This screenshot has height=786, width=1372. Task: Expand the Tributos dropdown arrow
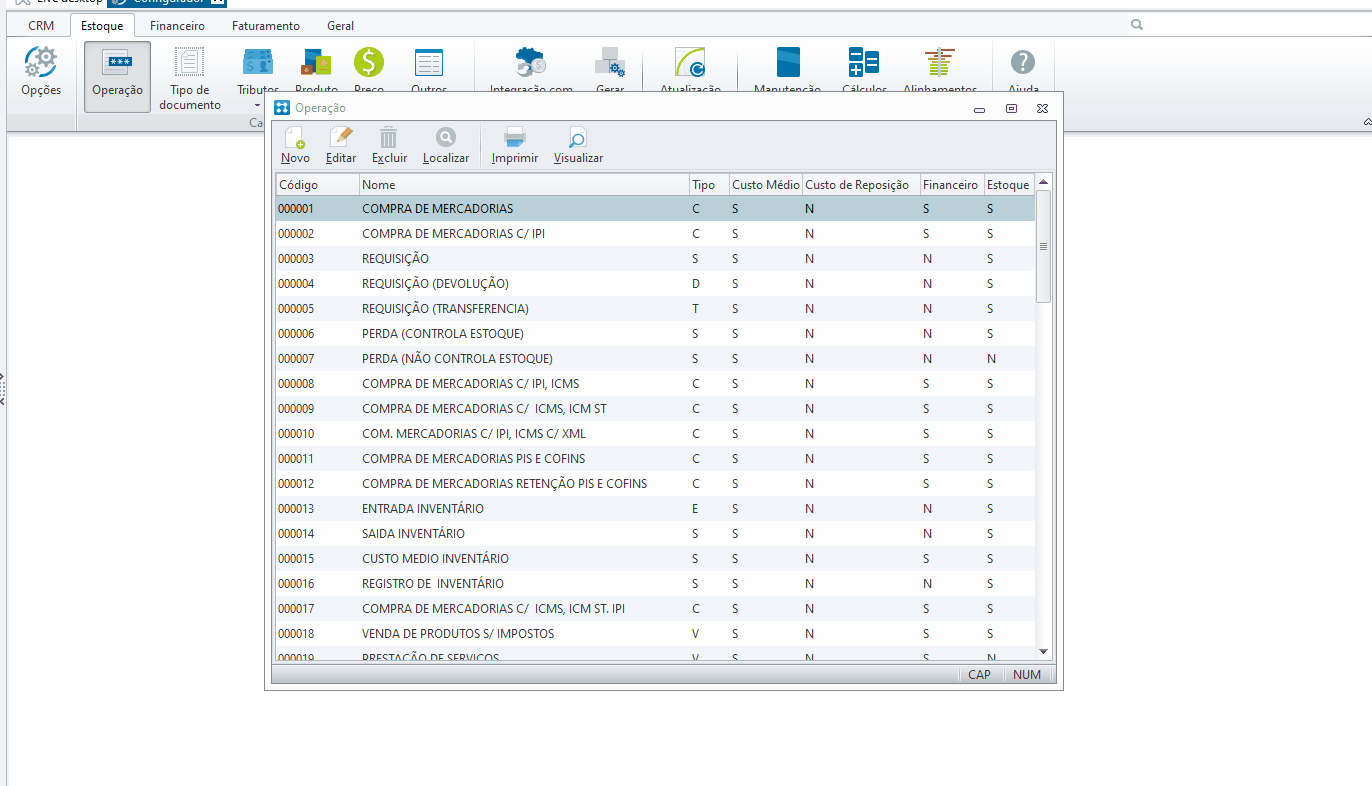point(257,104)
